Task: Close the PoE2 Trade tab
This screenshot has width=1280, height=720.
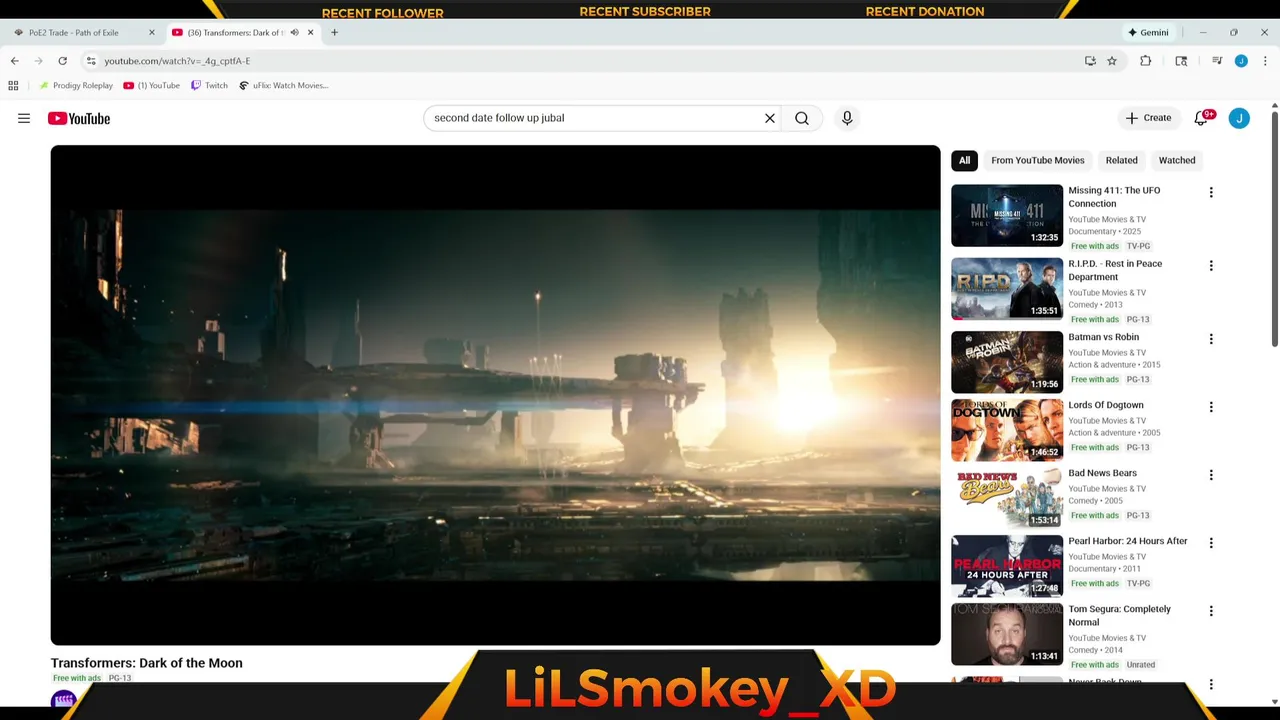Action: coord(152,32)
